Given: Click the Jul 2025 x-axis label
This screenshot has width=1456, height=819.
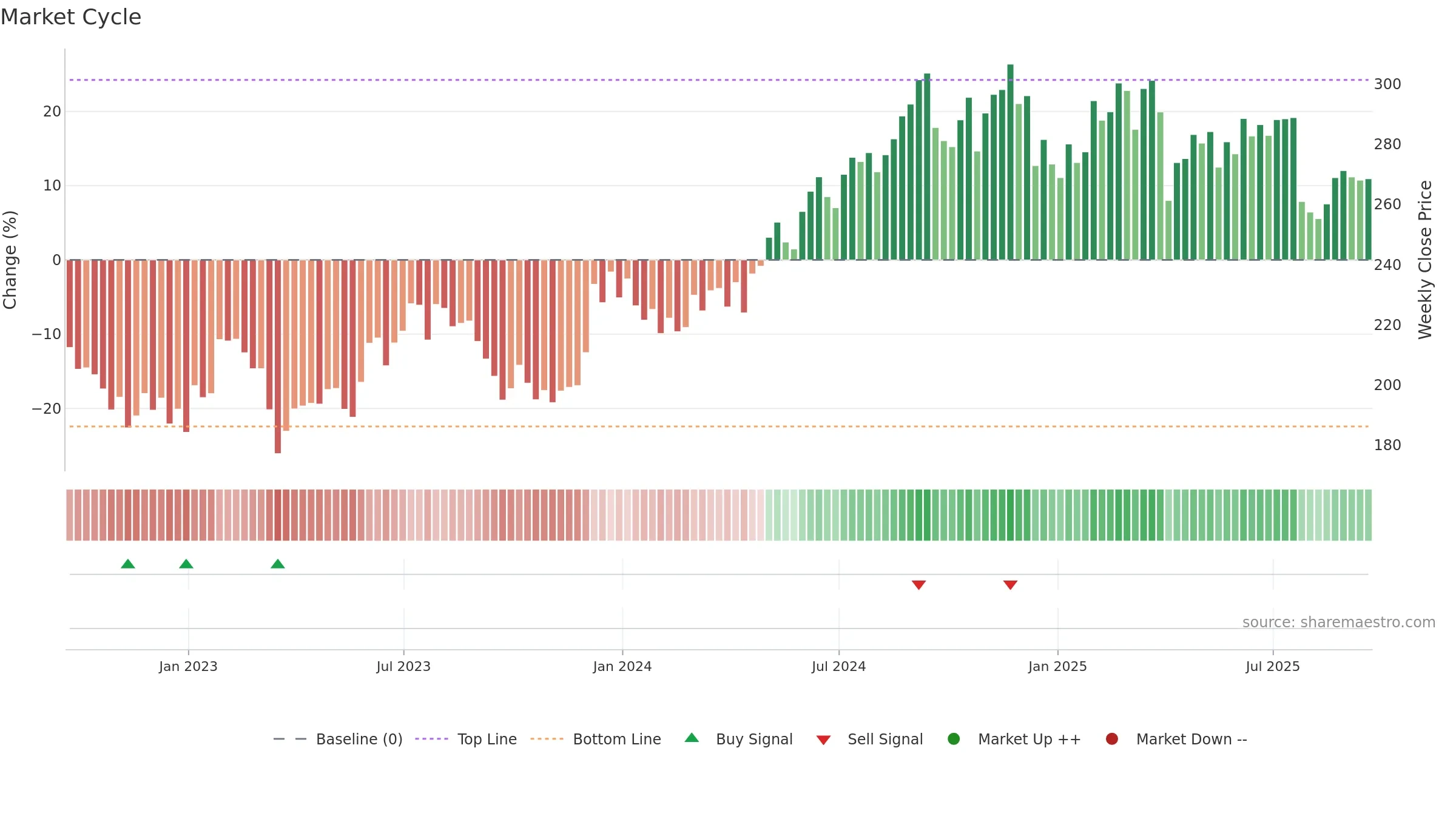Looking at the screenshot, I should 1273,666.
